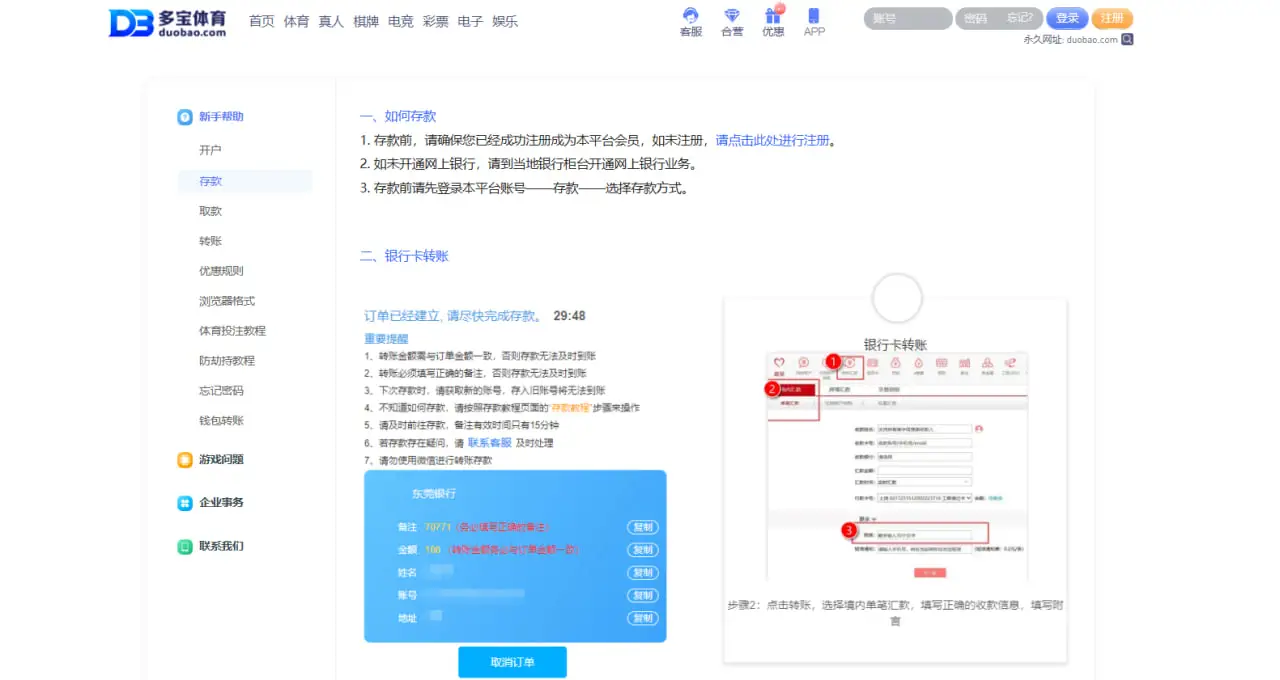Click the 游戏问题 orange sidebar icon
Viewport: 1280px width, 680px height.
coord(185,460)
